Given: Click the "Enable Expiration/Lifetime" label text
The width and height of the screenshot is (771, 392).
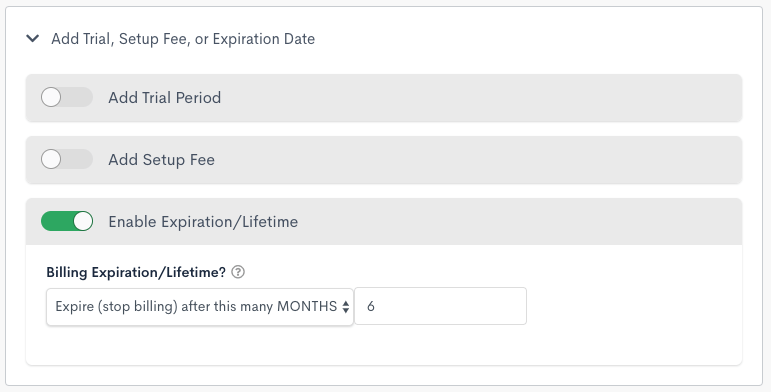Looking at the screenshot, I should pos(203,221).
